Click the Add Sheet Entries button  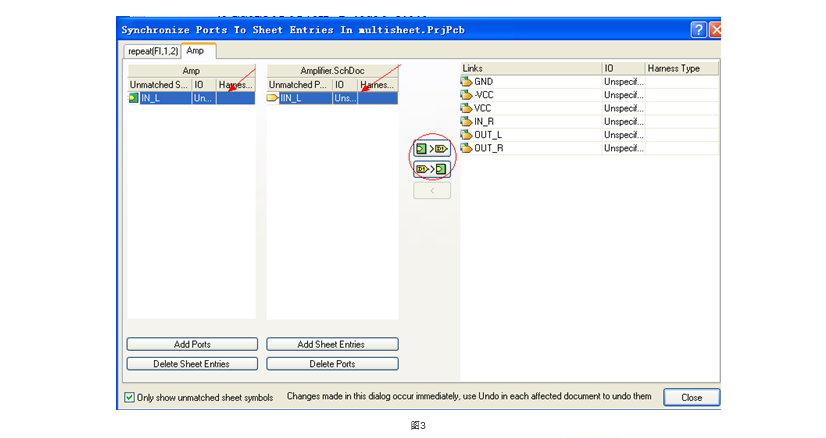[x=332, y=344]
